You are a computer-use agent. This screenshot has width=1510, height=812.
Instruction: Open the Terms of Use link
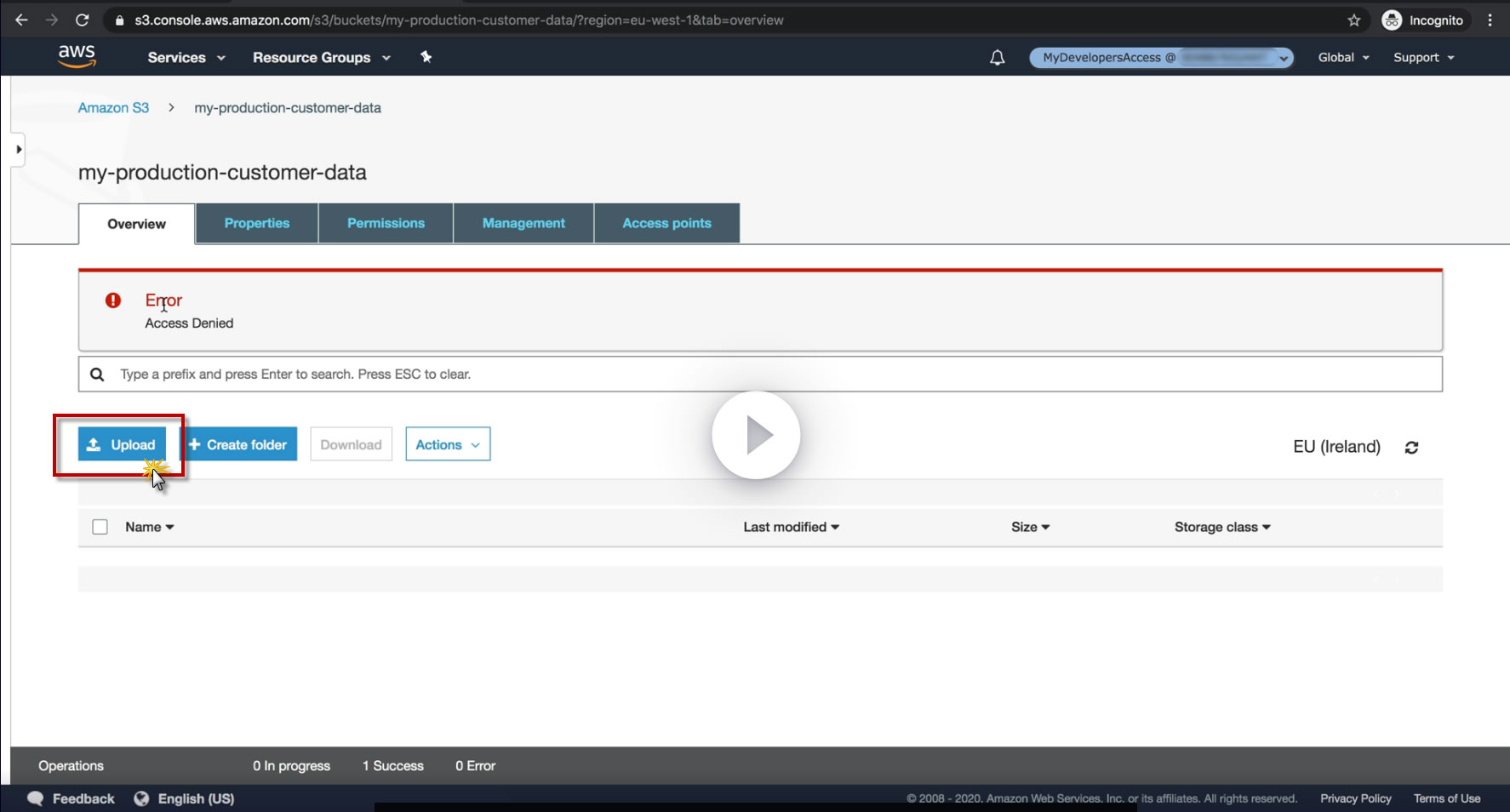coord(1447,798)
